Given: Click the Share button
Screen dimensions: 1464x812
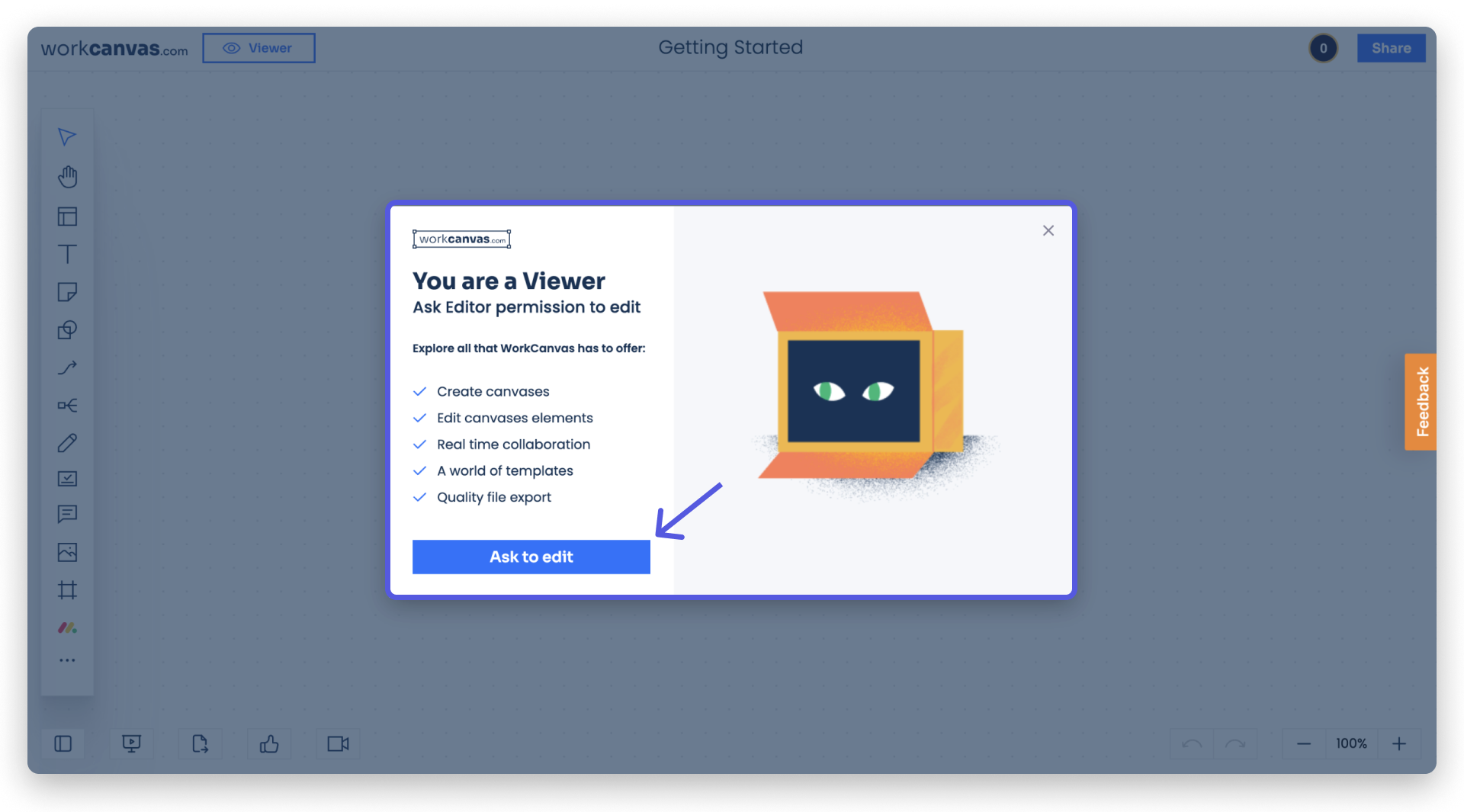Looking at the screenshot, I should coord(1391,48).
